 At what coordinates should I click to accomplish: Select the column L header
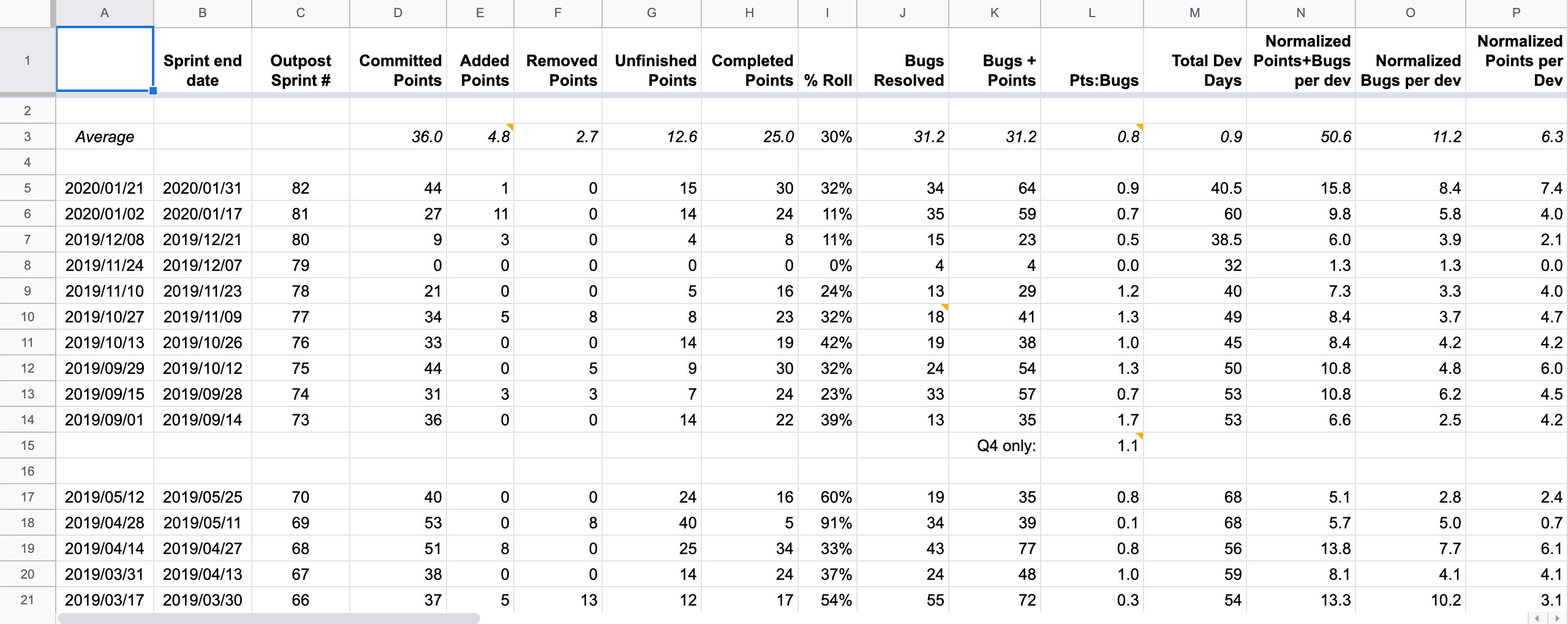click(1092, 13)
